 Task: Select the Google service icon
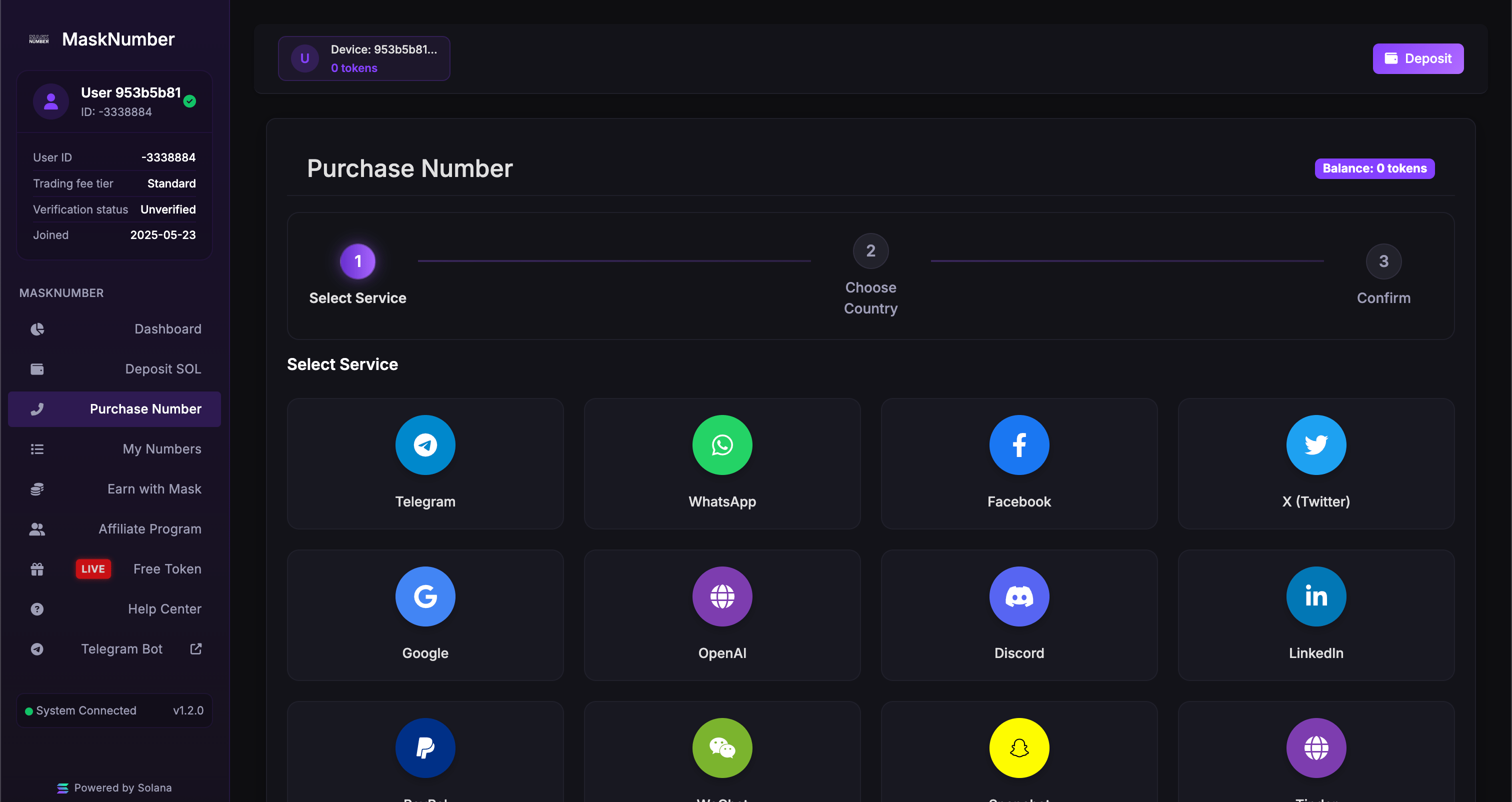[x=425, y=596]
